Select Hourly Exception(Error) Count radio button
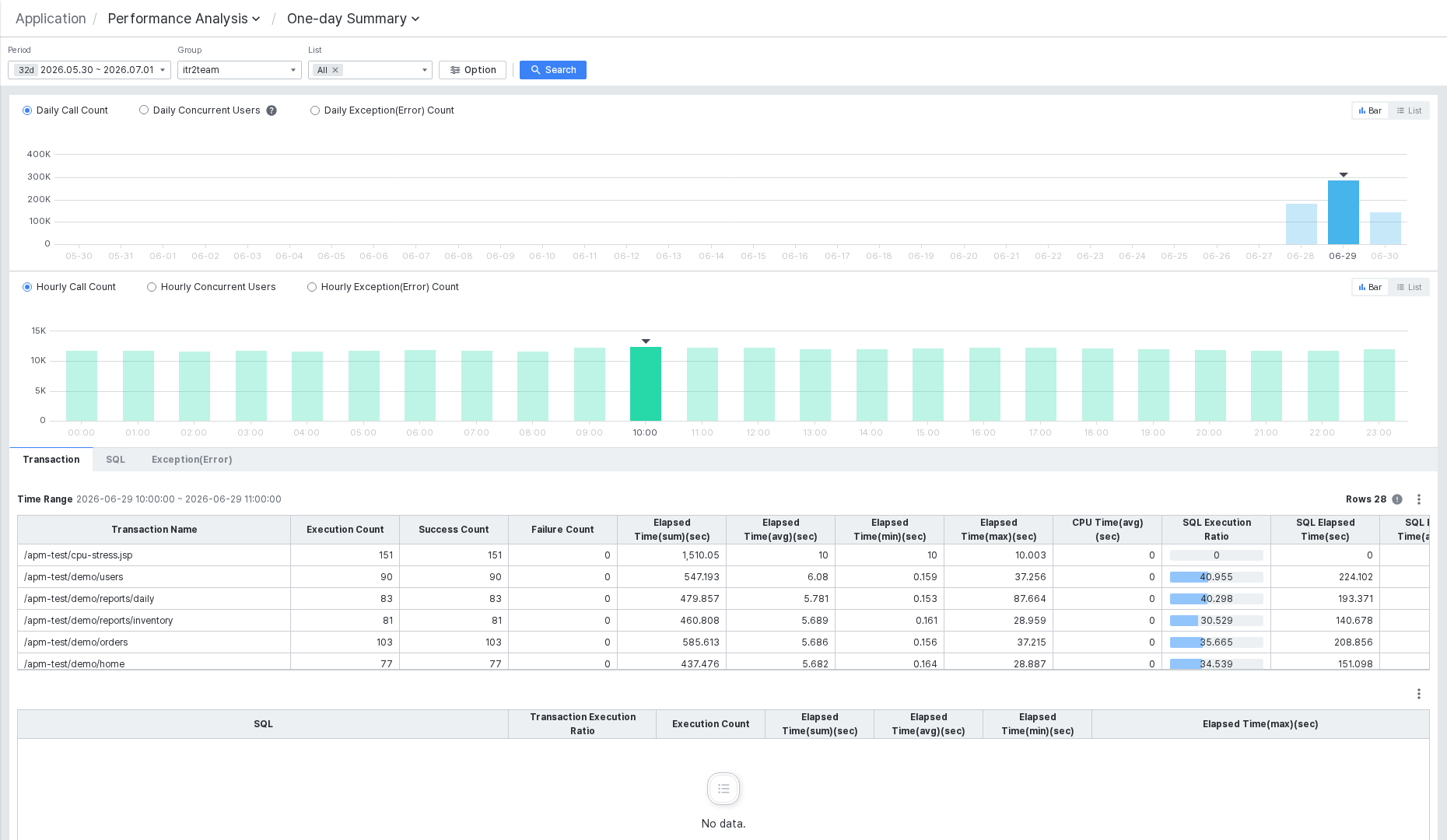1447x840 pixels. point(312,287)
